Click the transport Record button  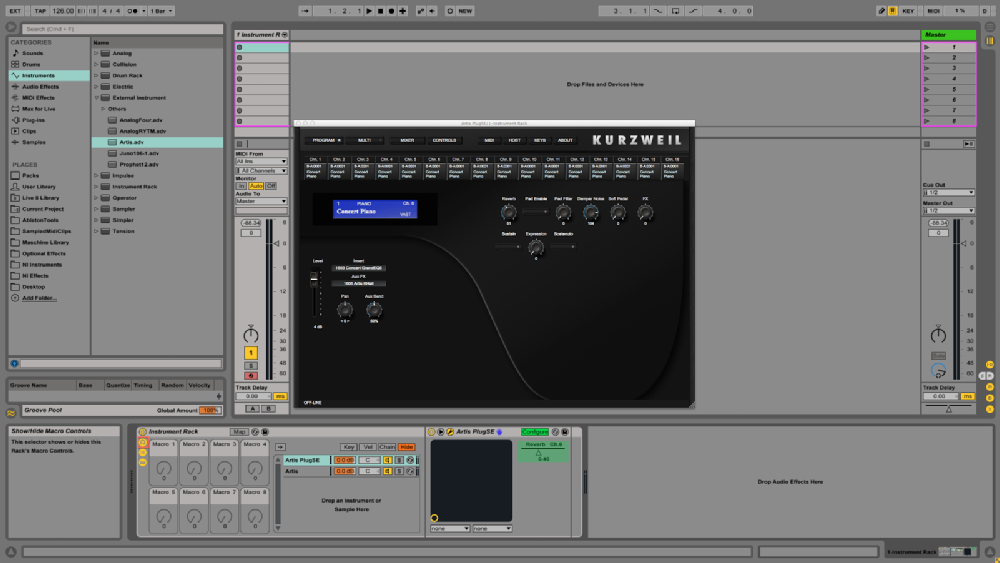391,11
